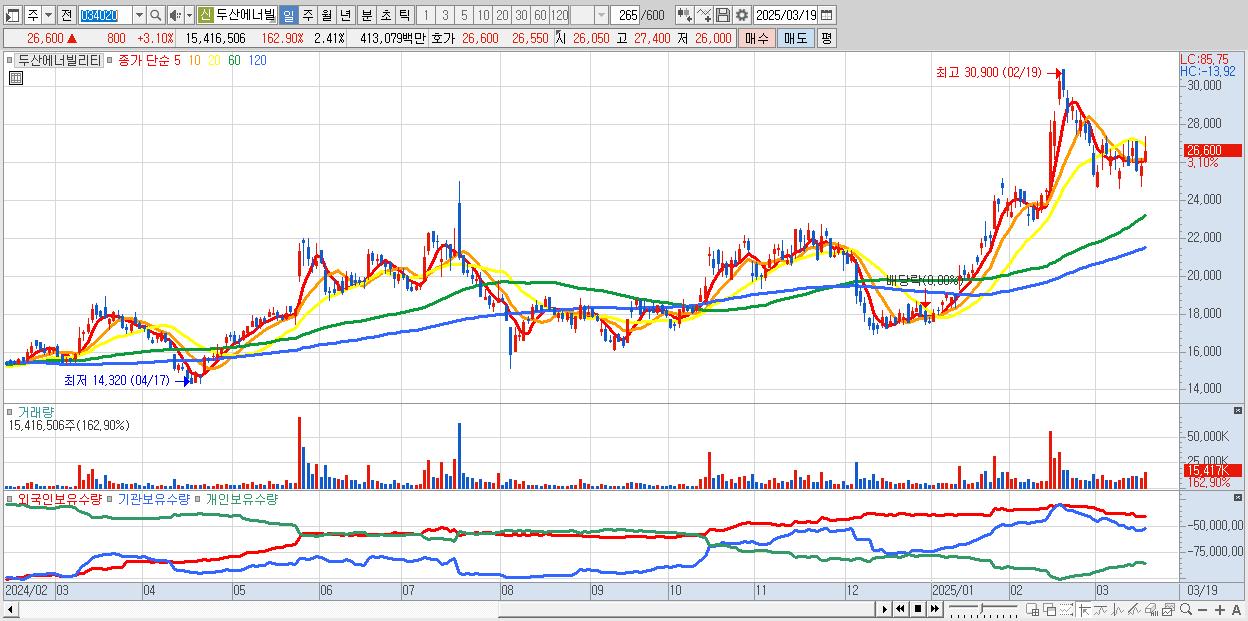Screen dimensions: 1248x621
Task: Click the zoom magnifier icon in bottom toolbar
Action: pyautogui.click(x=1185, y=609)
